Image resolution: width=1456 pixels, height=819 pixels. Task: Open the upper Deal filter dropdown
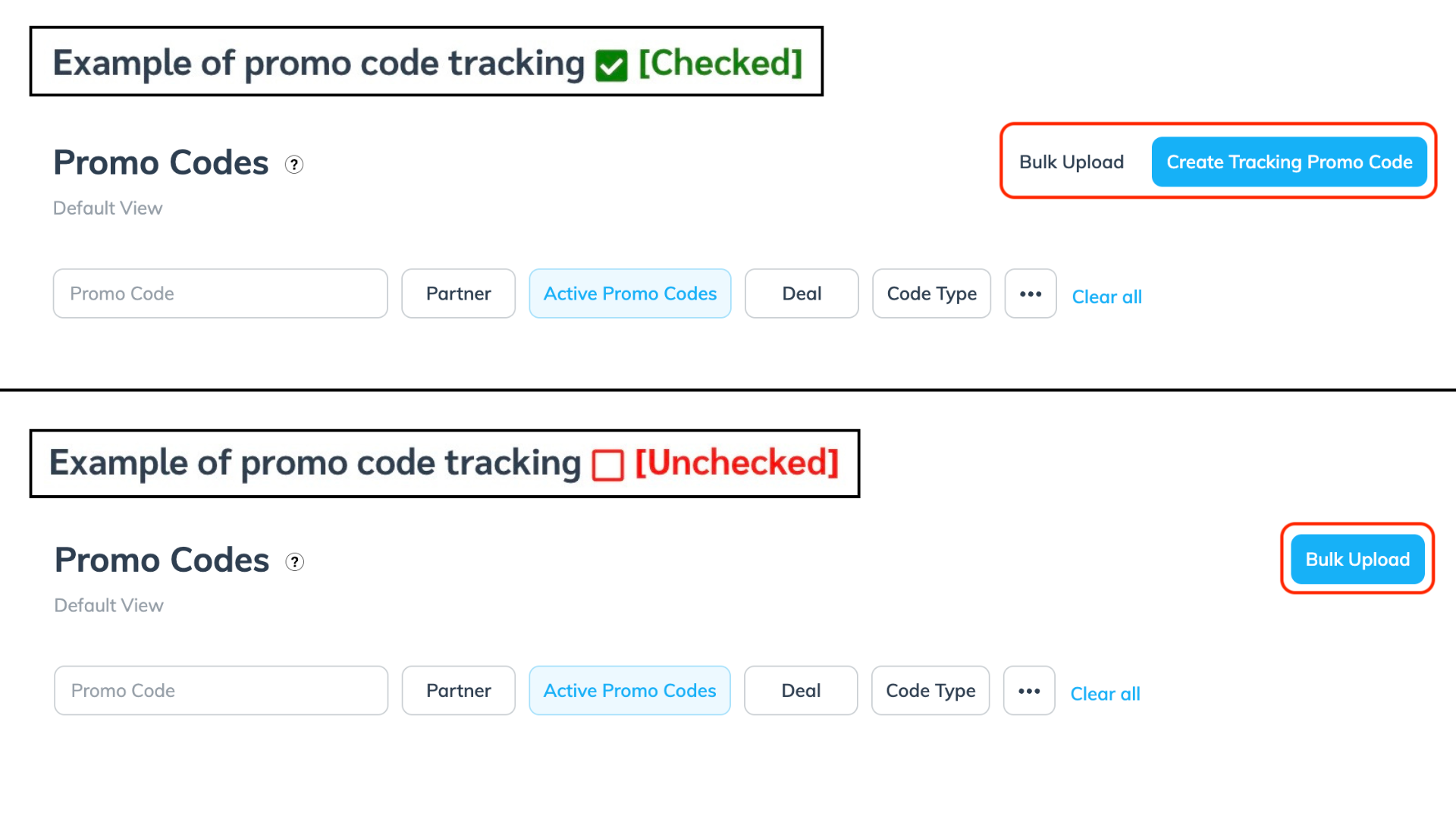802,293
